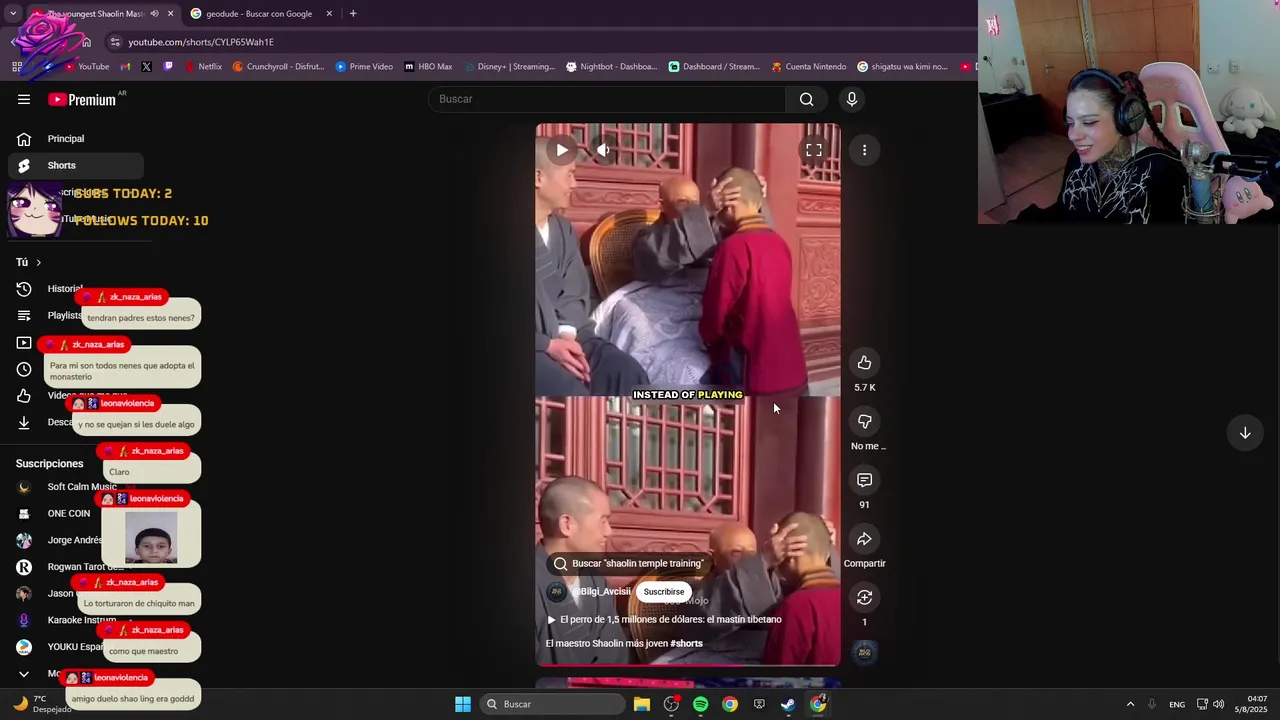Open the Crunchyroll bookmark
The width and height of the screenshot is (1280, 720).
[x=278, y=67]
